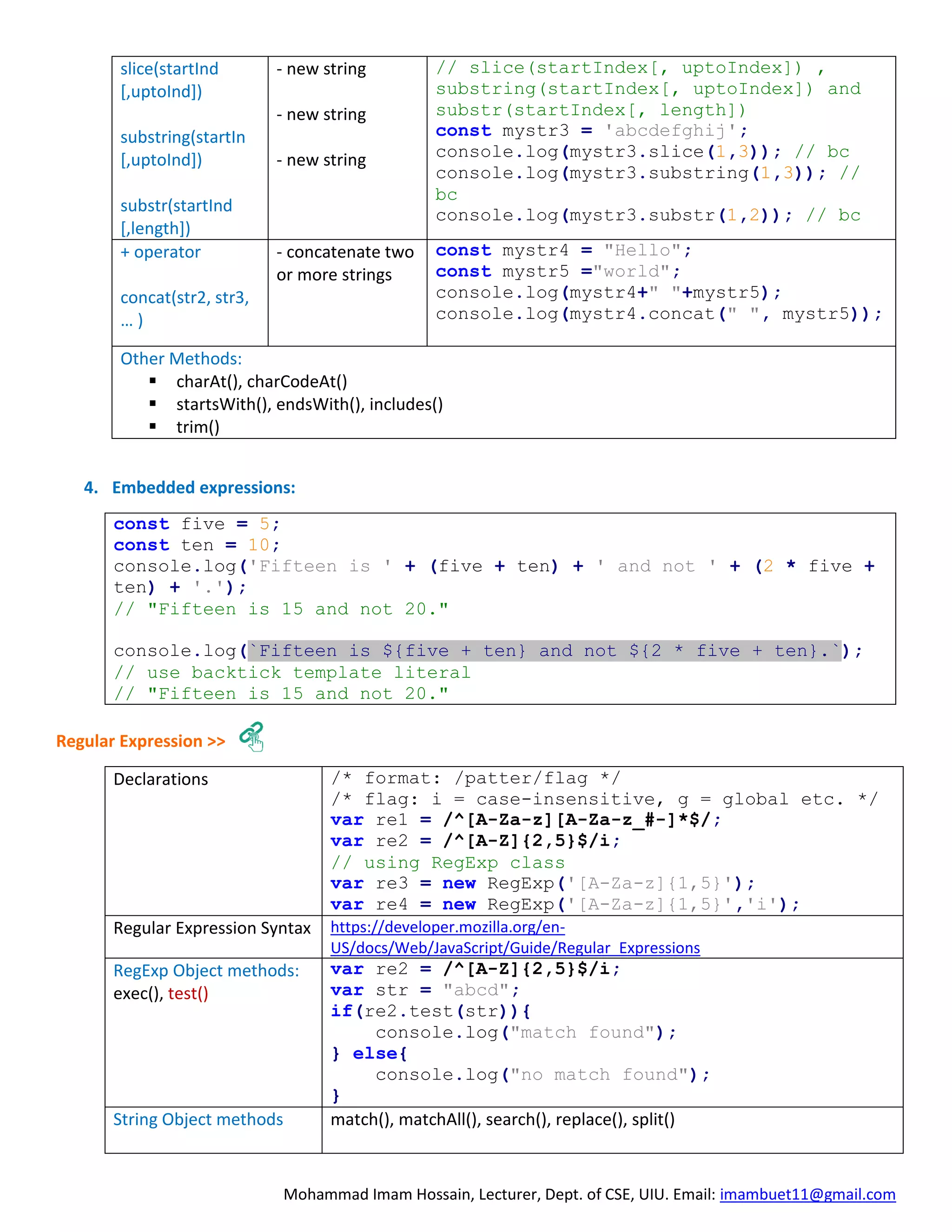Click the comment '// using RegExp class'

(x=447, y=862)
